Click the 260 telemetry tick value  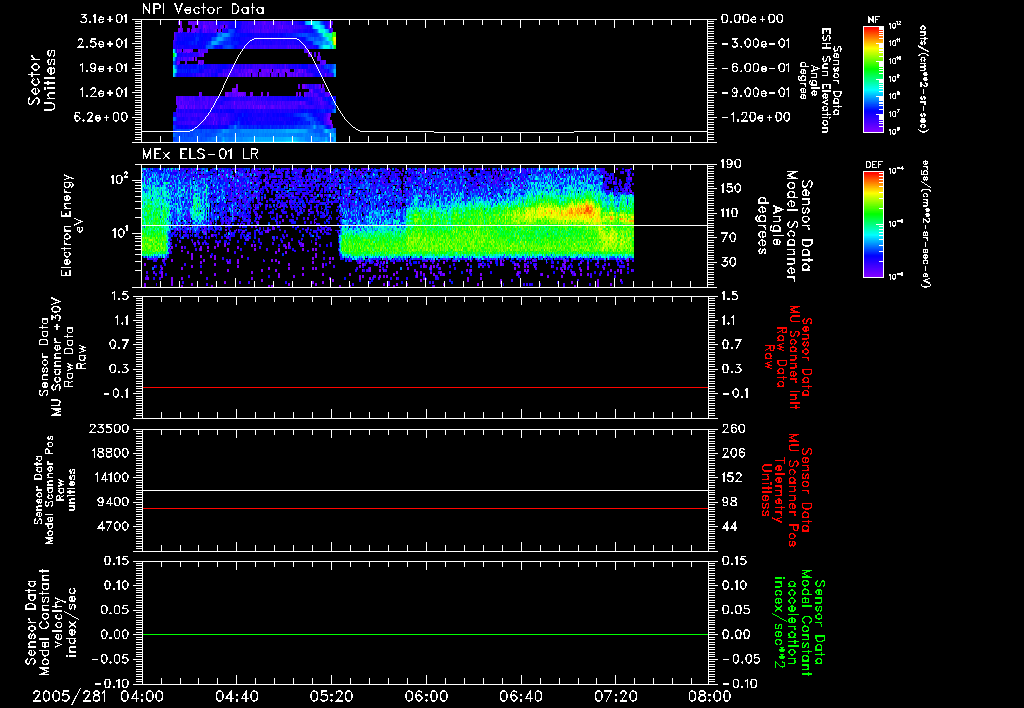point(731,429)
